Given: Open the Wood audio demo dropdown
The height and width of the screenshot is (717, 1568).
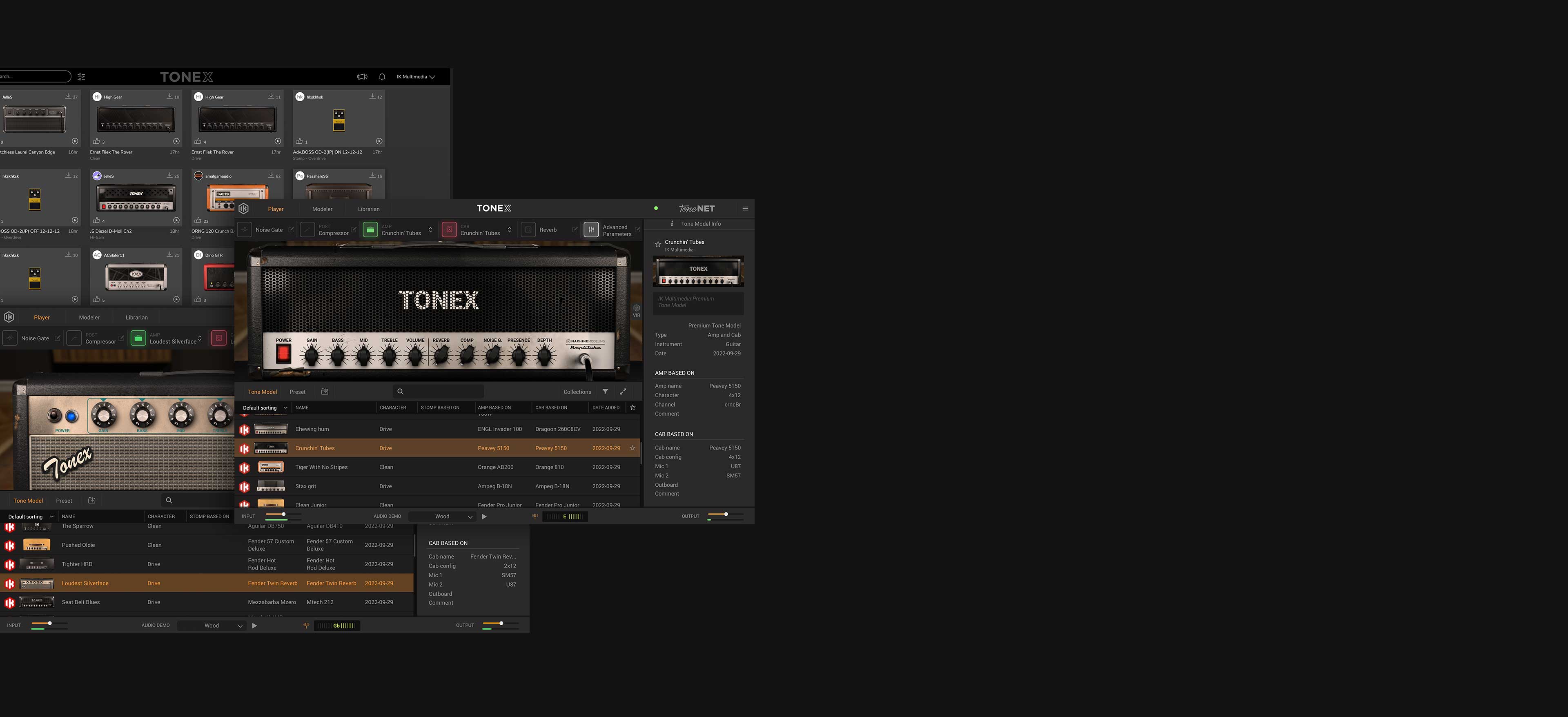Looking at the screenshot, I should [443, 517].
